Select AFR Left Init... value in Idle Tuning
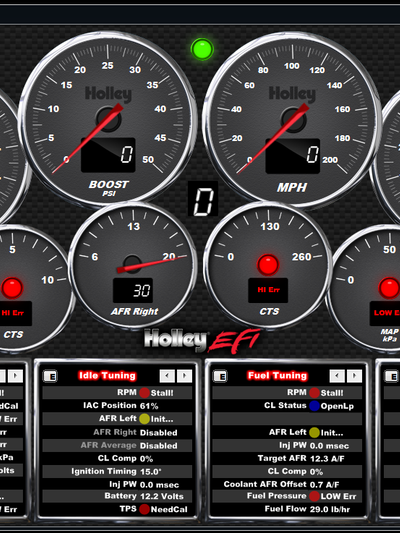Screen dimensions: 400x533 pos(162,419)
